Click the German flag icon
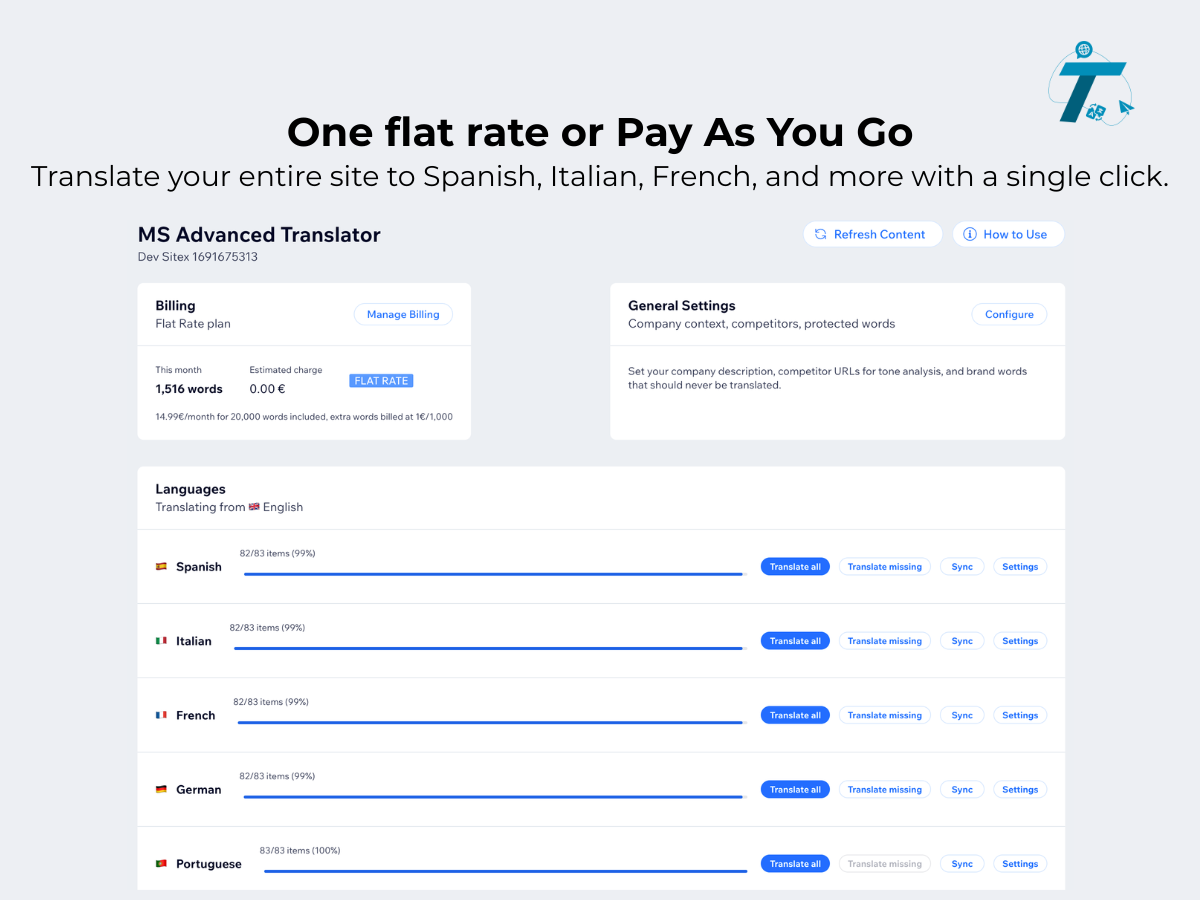This screenshot has width=1200, height=900. (x=161, y=789)
